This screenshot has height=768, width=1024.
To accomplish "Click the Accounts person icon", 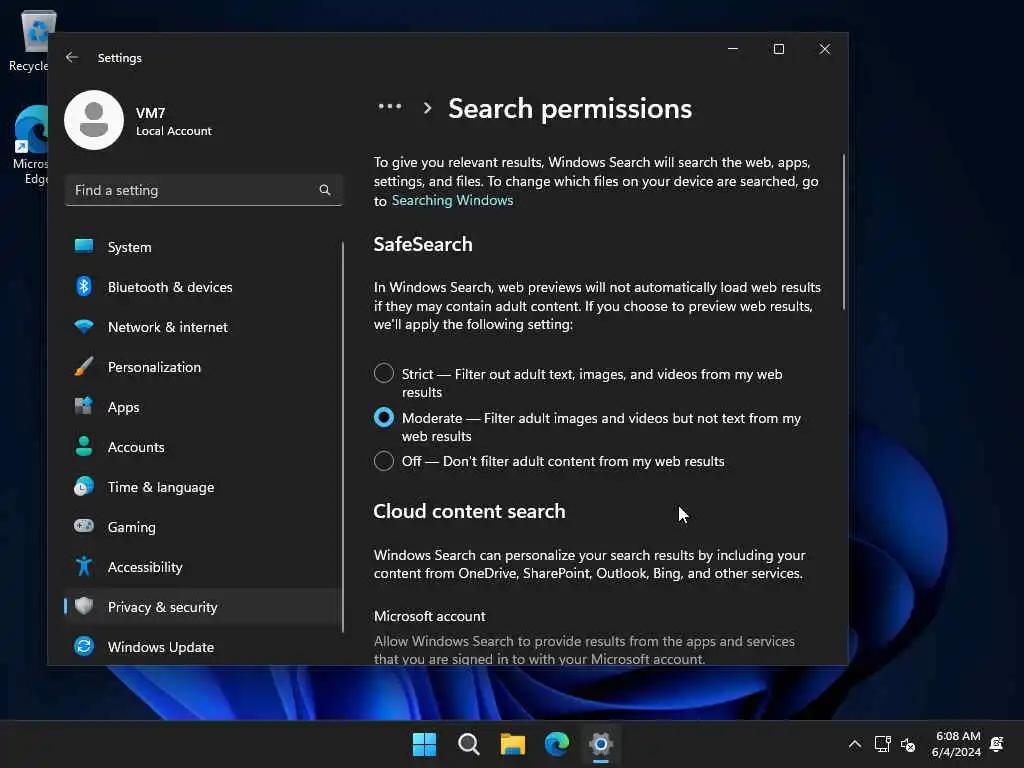I will tap(84, 446).
